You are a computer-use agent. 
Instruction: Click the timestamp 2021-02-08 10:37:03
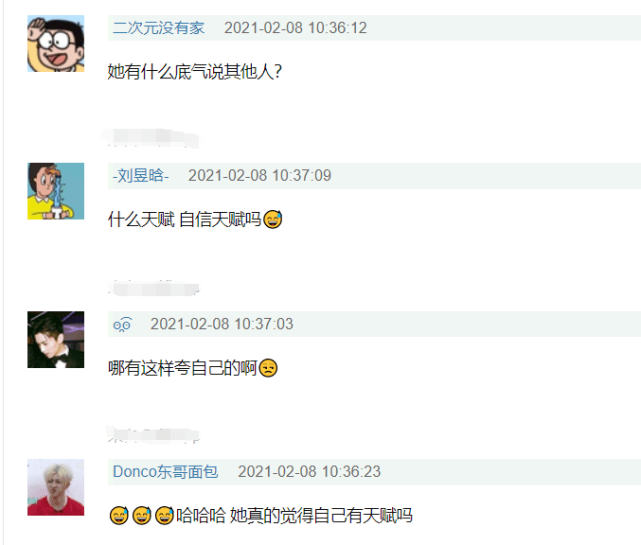(x=222, y=324)
